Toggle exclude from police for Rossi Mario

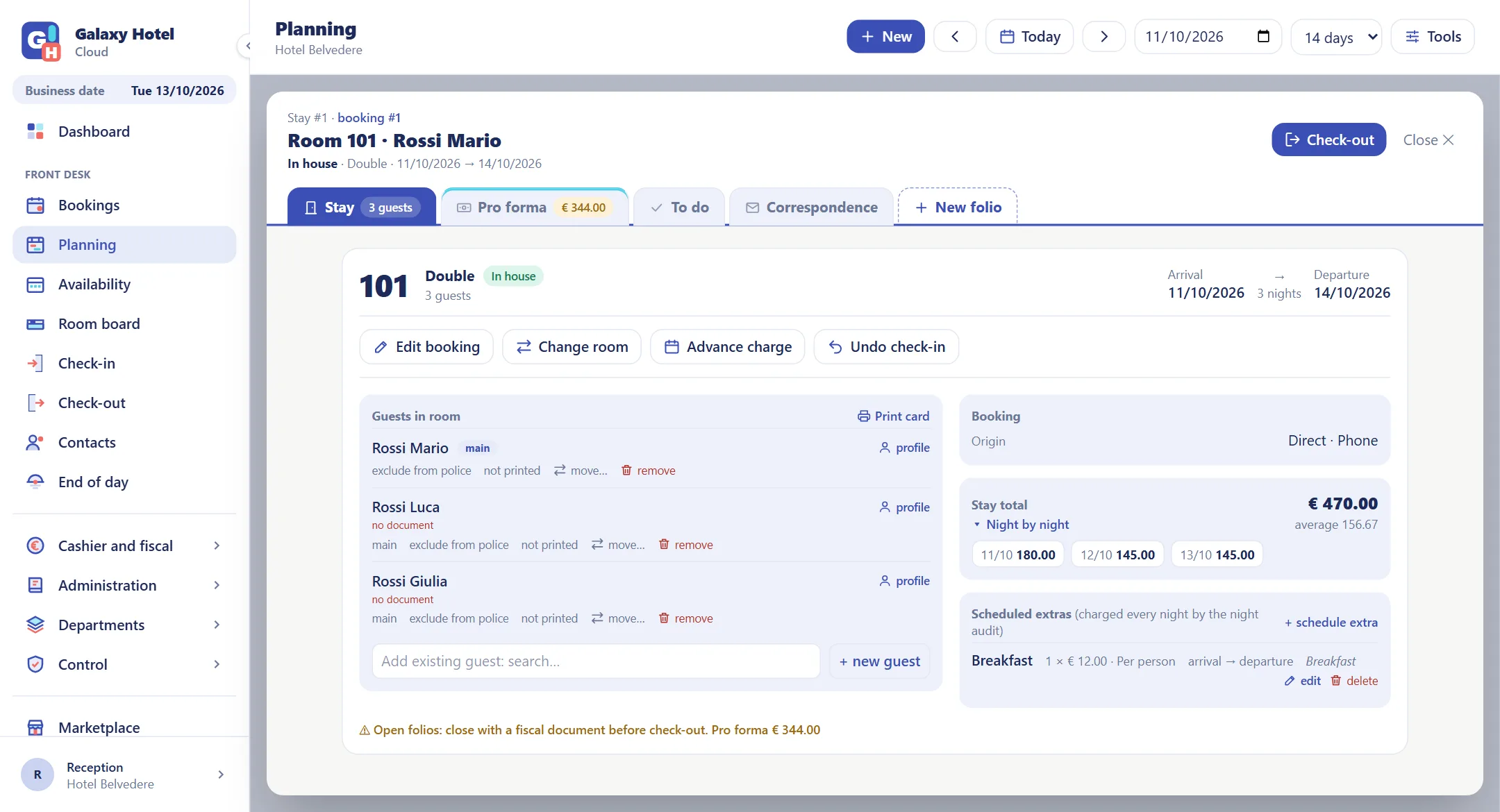click(422, 471)
